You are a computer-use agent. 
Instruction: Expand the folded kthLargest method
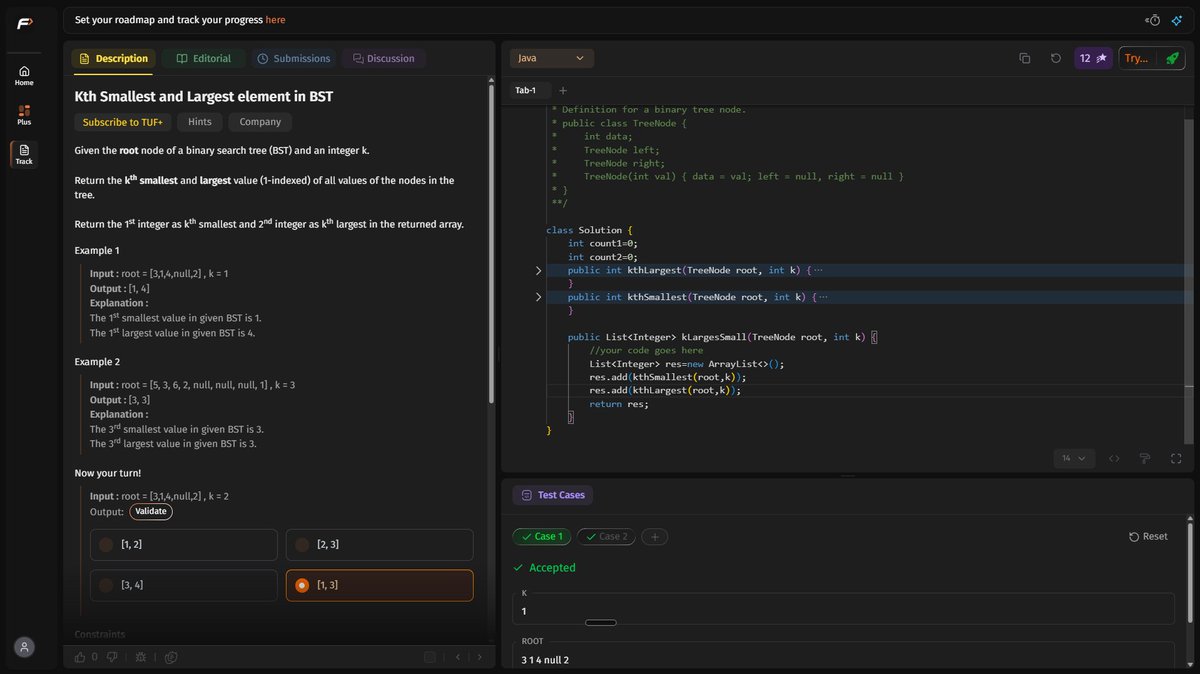pyautogui.click(x=538, y=270)
